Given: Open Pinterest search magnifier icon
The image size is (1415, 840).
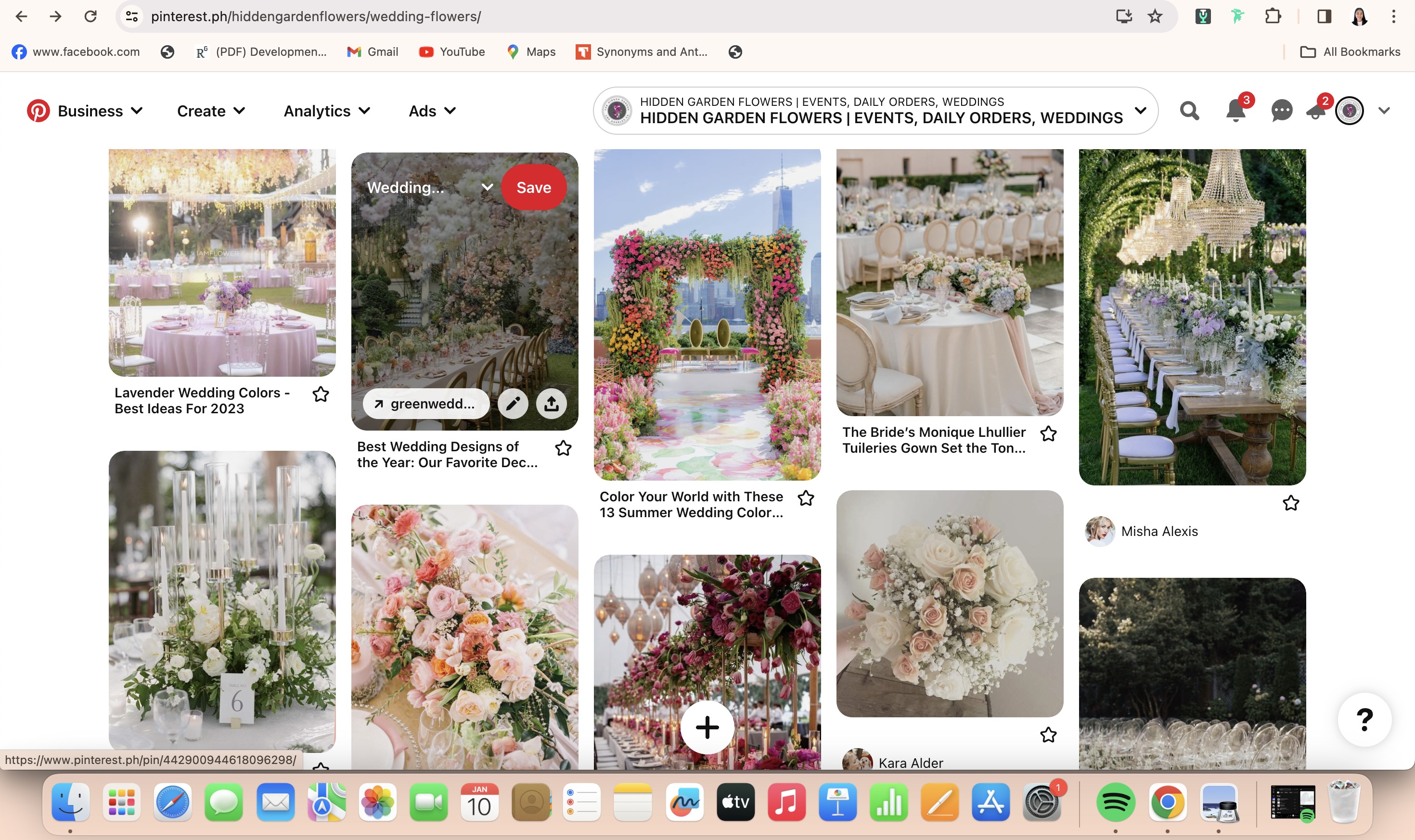Looking at the screenshot, I should [x=1189, y=110].
